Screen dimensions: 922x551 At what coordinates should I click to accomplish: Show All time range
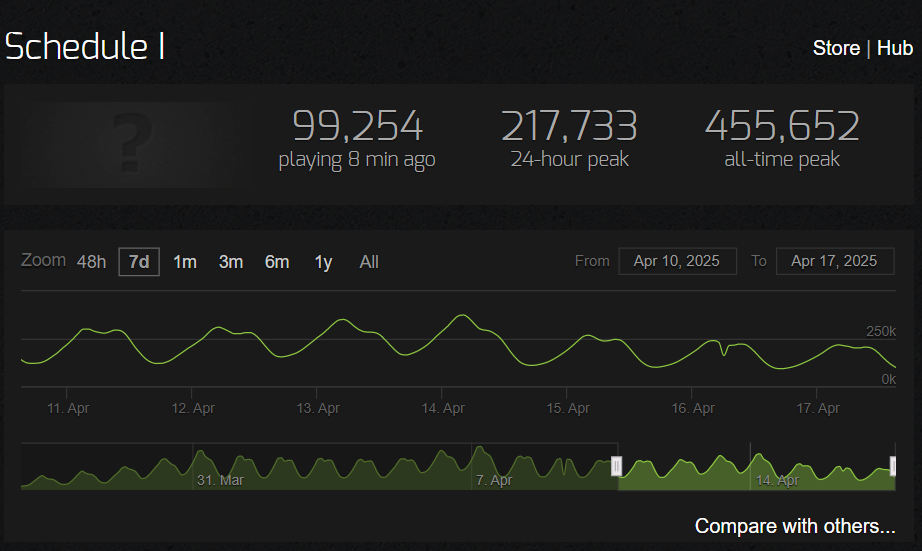click(x=369, y=262)
